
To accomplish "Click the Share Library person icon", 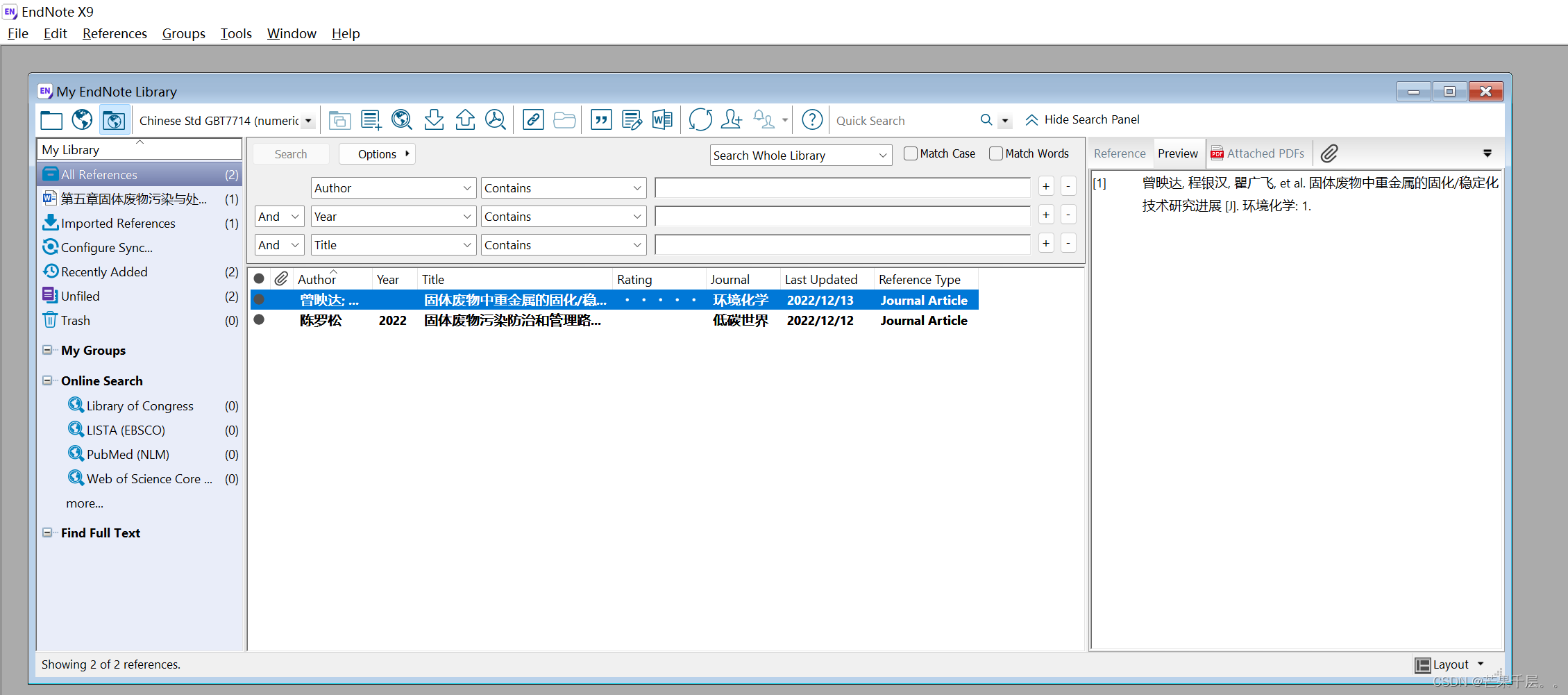I will click(x=732, y=120).
